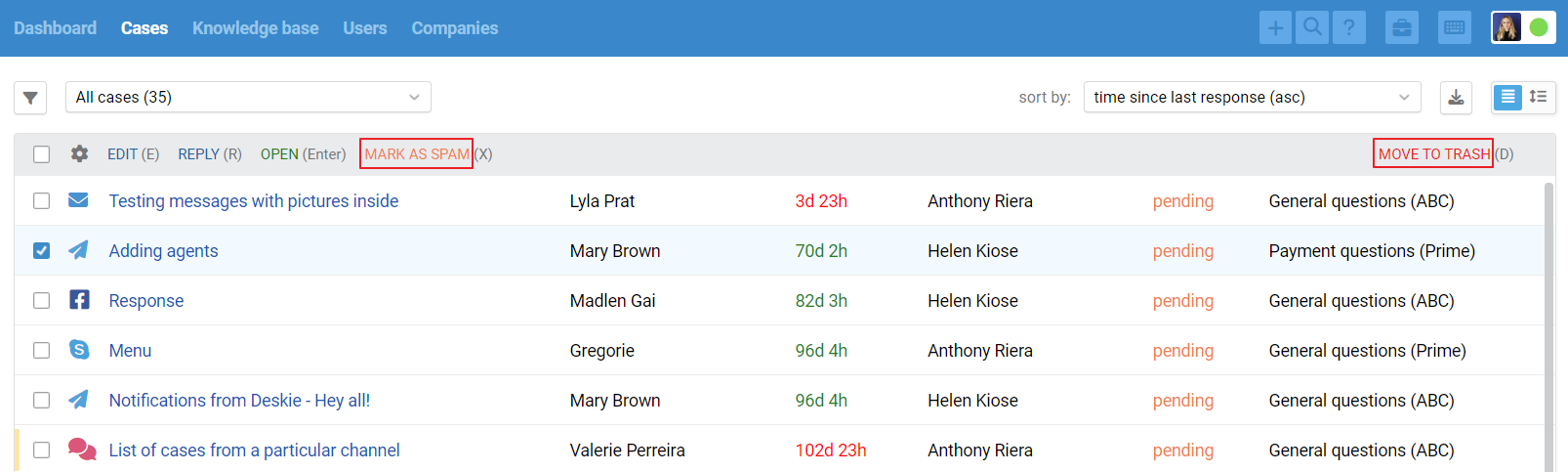The height and width of the screenshot is (472, 1568).
Task: Open bulk actions gear icon
Action: (79, 153)
